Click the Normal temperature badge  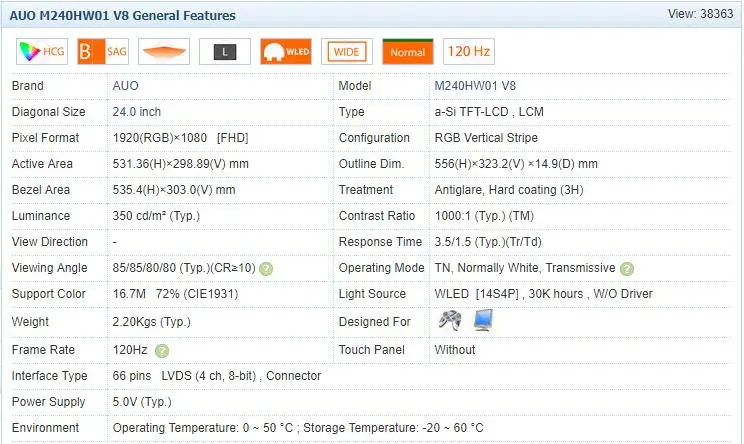click(x=408, y=51)
